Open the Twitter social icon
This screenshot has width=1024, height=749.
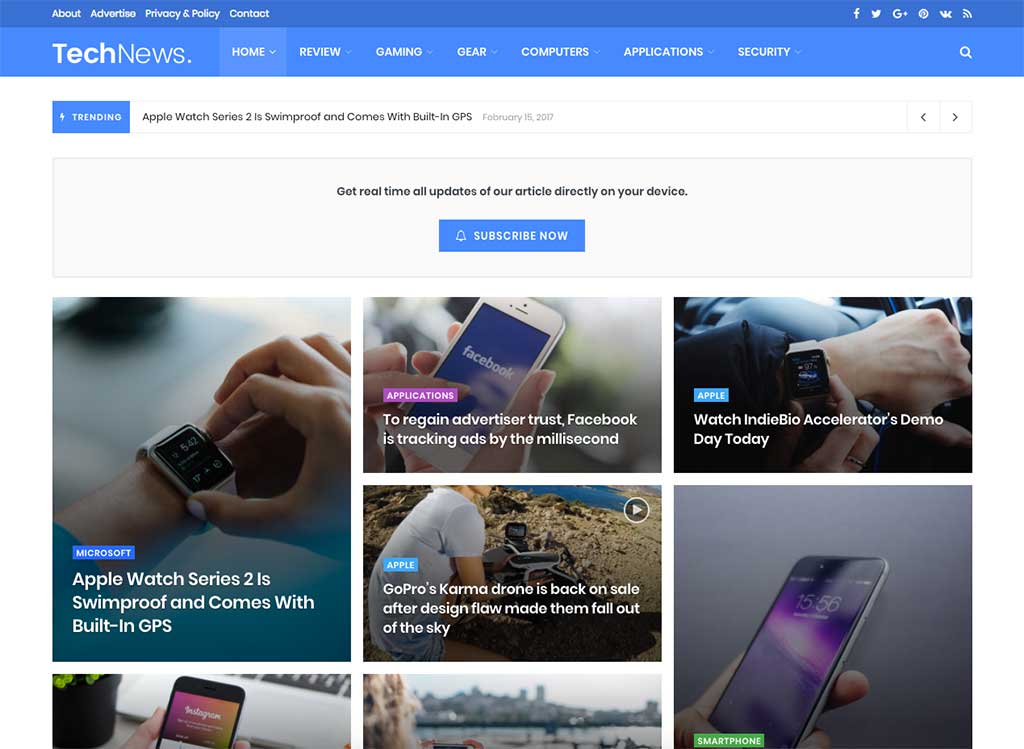click(x=876, y=13)
